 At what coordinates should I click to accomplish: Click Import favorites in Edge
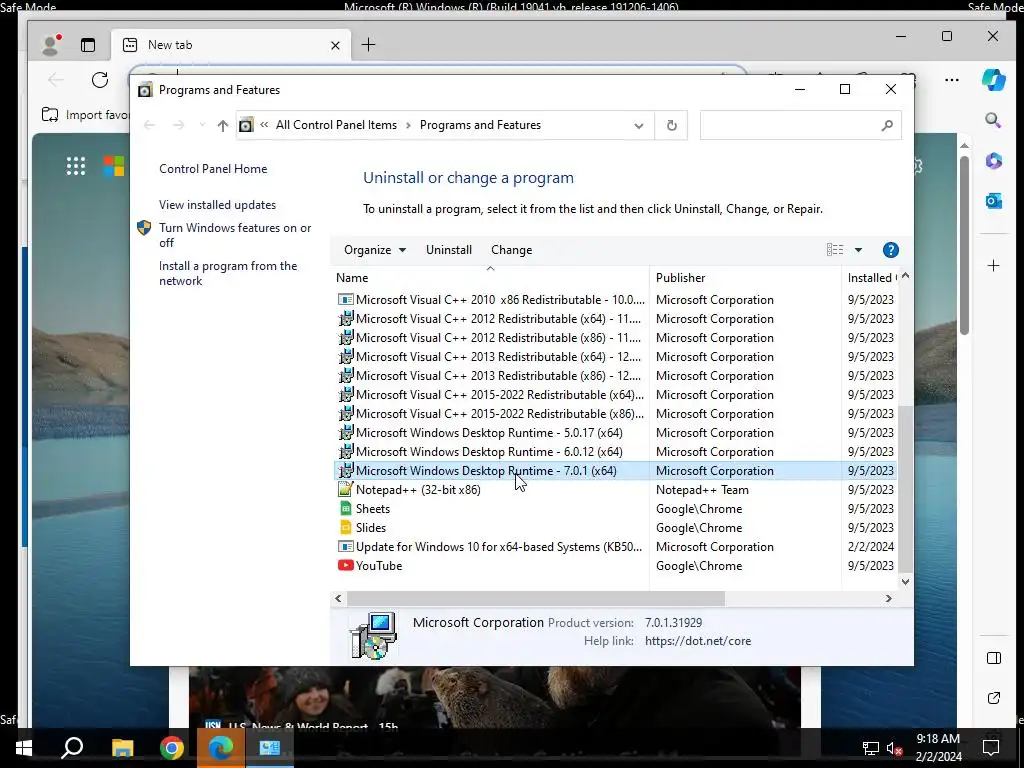pyautogui.click(x=85, y=115)
